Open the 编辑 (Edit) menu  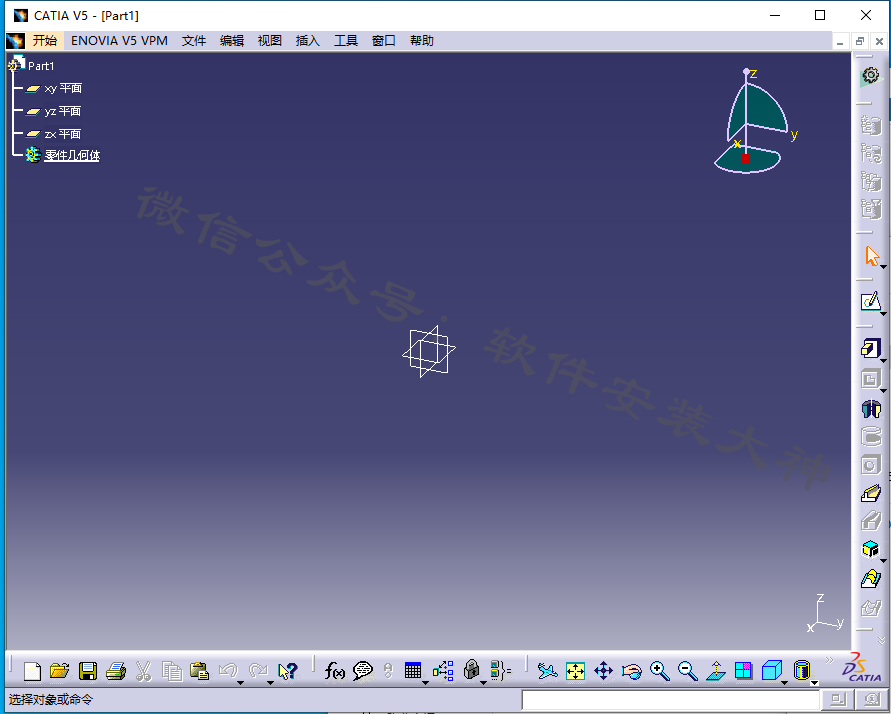click(x=232, y=41)
